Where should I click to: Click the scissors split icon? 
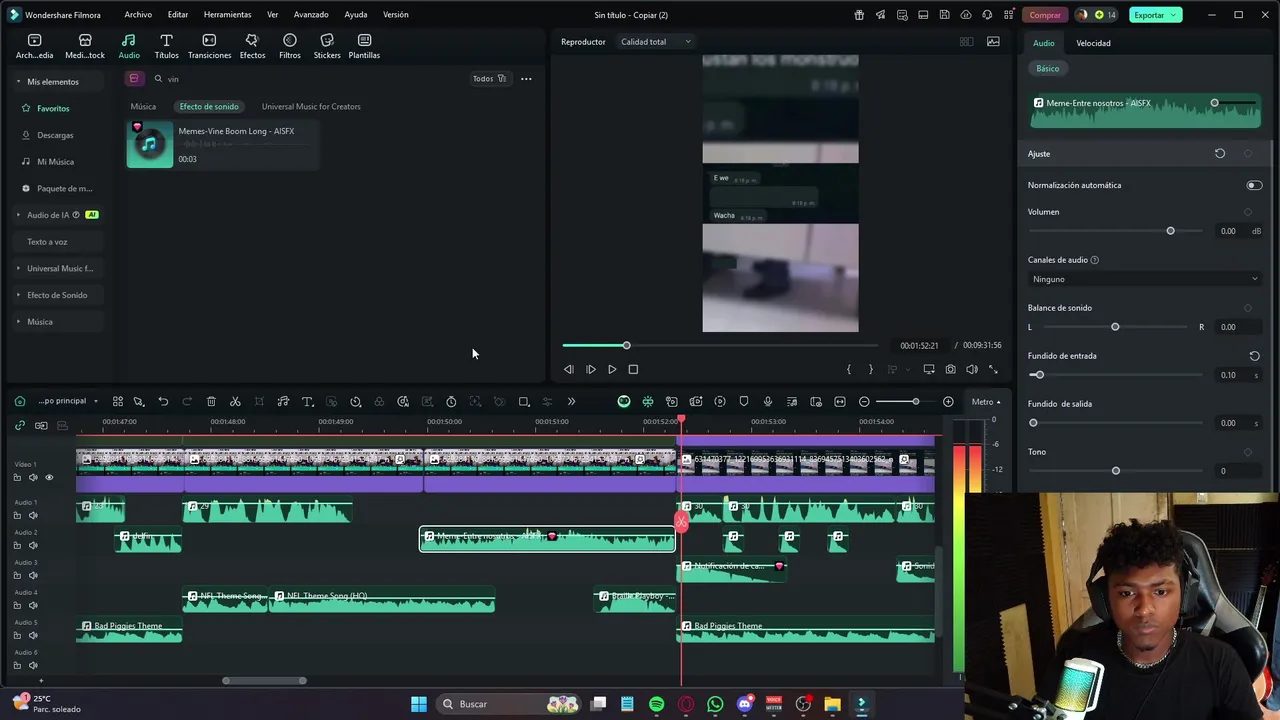(235, 401)
